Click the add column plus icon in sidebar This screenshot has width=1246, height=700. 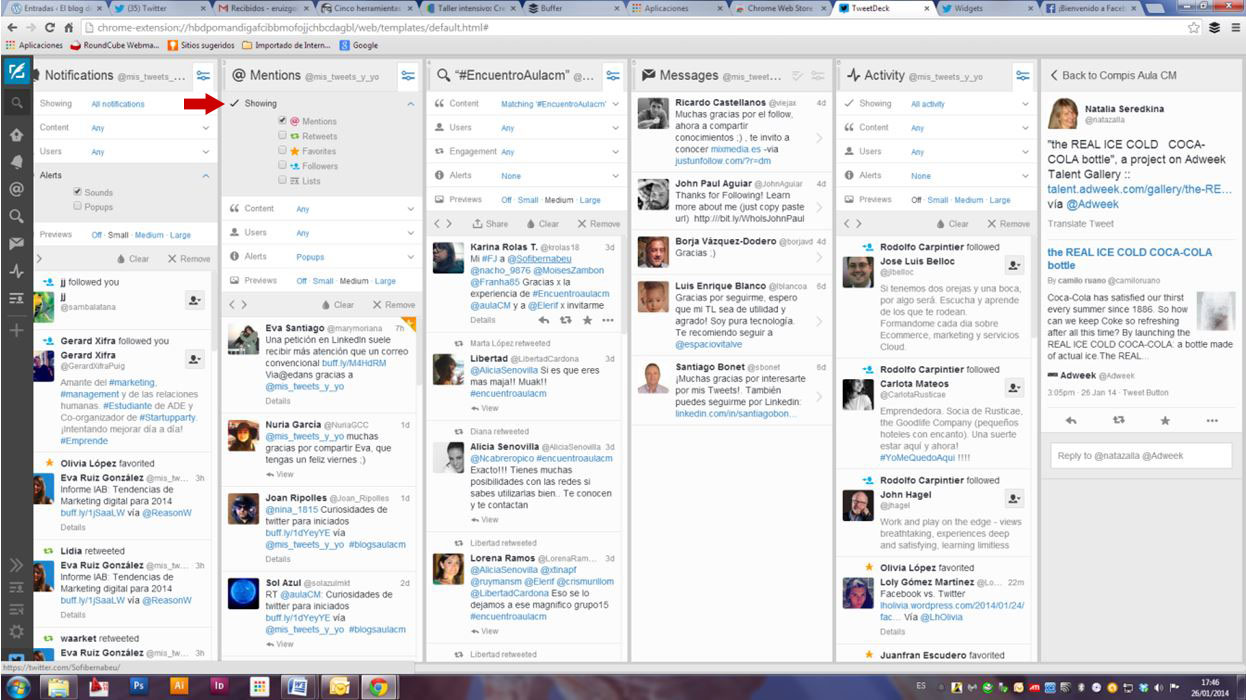point(16,330)
